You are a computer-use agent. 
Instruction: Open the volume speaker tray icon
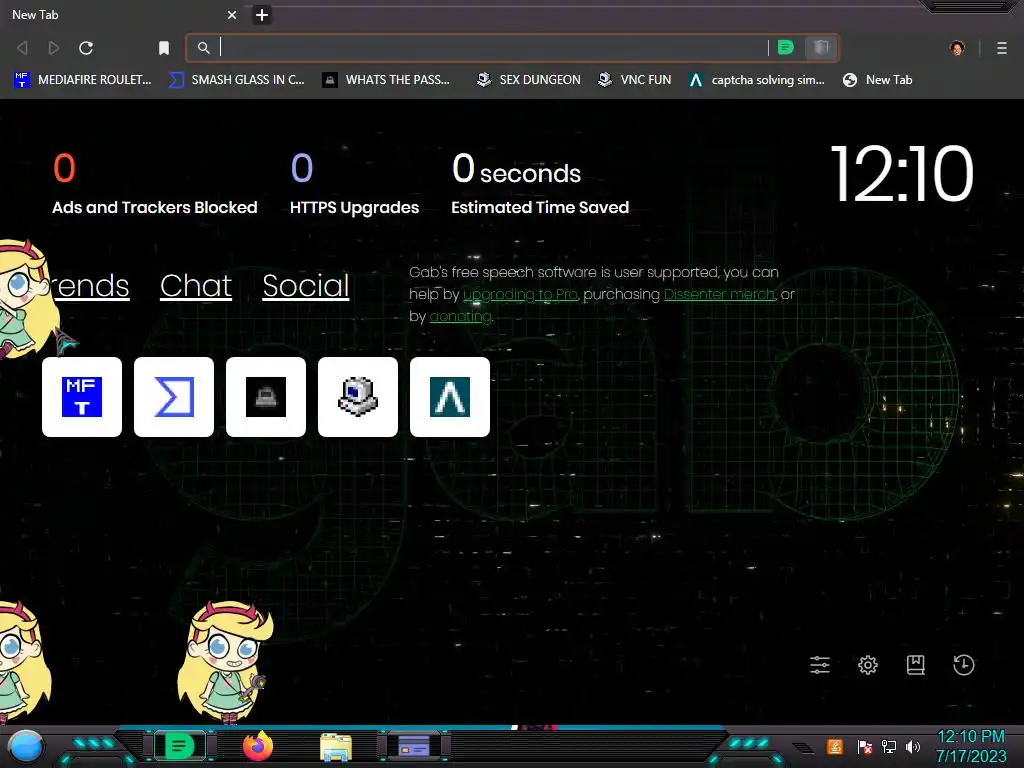[913, 746]
